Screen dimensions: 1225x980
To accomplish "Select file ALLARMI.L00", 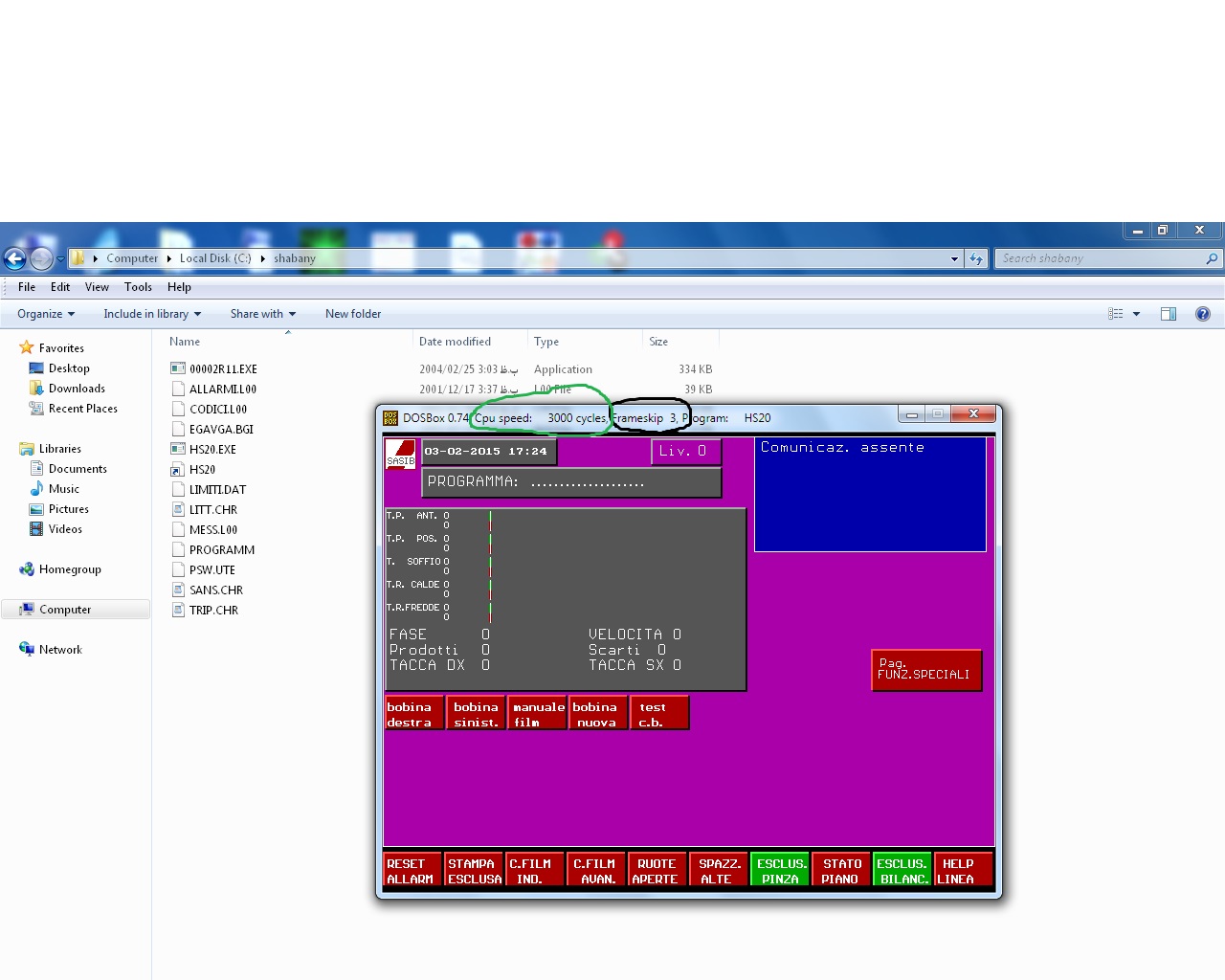I will (x=223, y=390).
